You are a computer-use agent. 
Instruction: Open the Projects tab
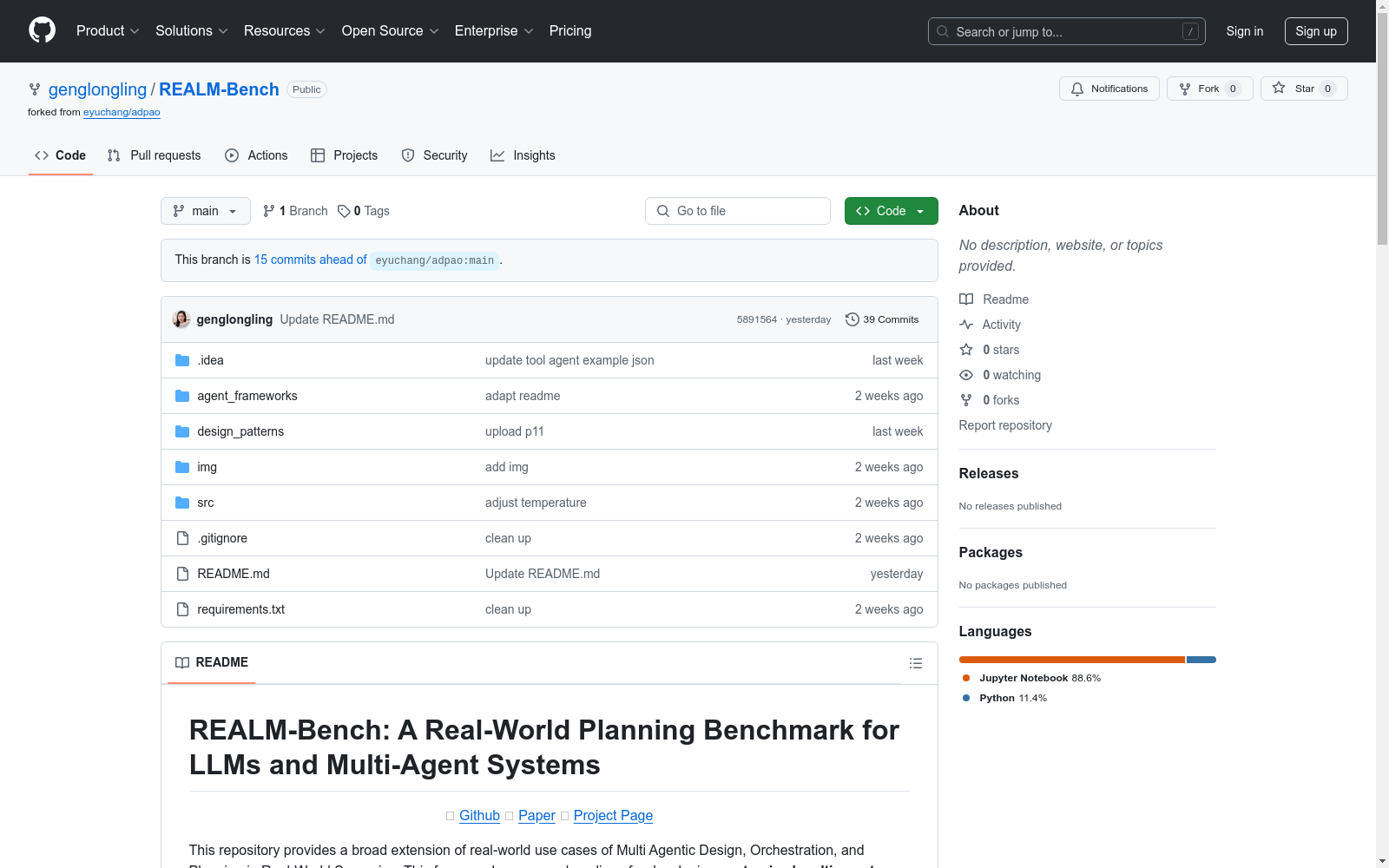pyautogui.click(x=345, y=155)
